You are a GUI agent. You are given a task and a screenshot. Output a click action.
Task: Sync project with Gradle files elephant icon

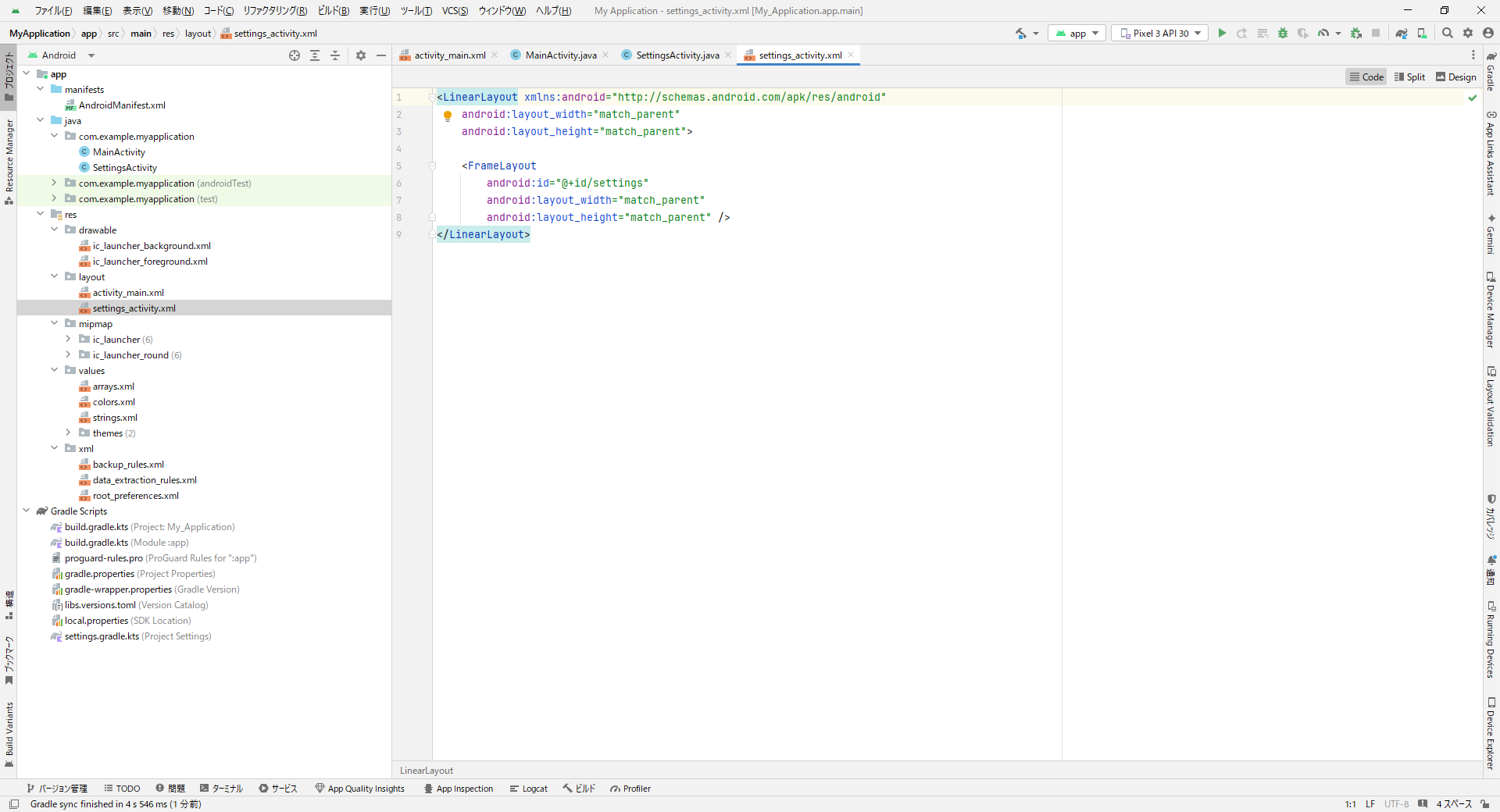(1402, 33)
